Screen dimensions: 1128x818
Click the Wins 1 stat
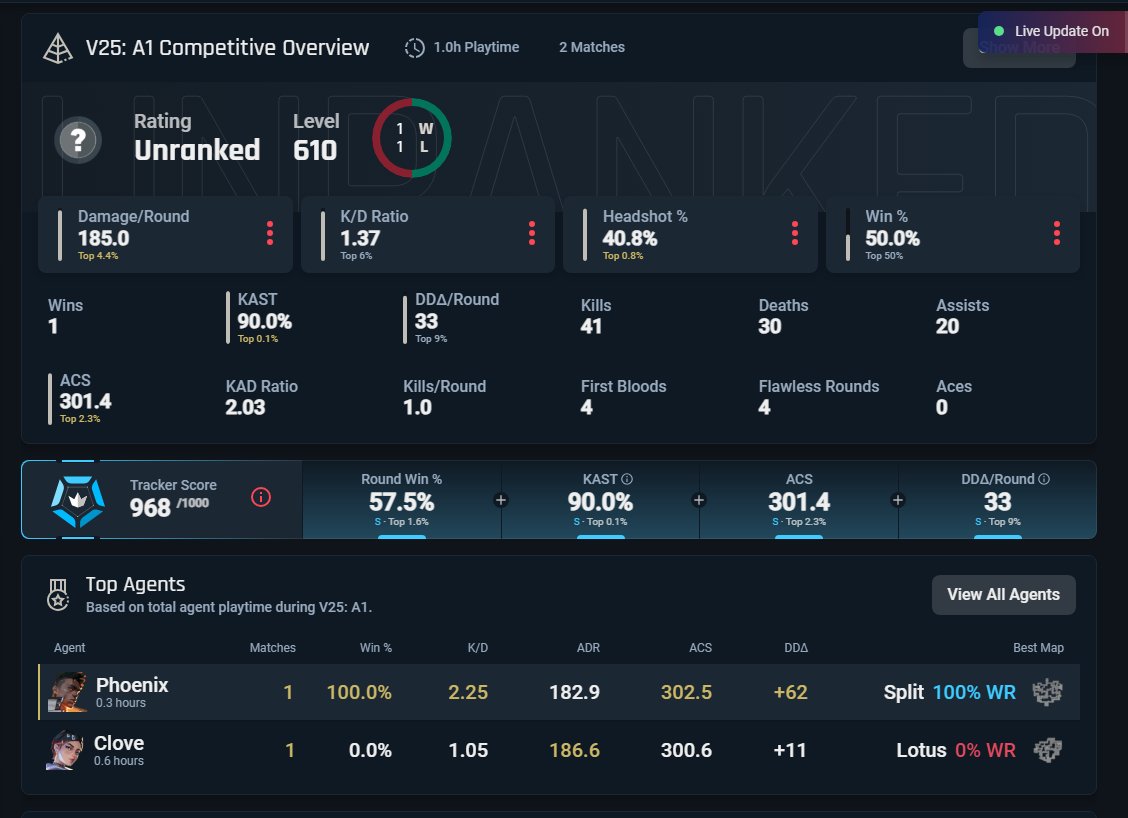tap(65, 317)
